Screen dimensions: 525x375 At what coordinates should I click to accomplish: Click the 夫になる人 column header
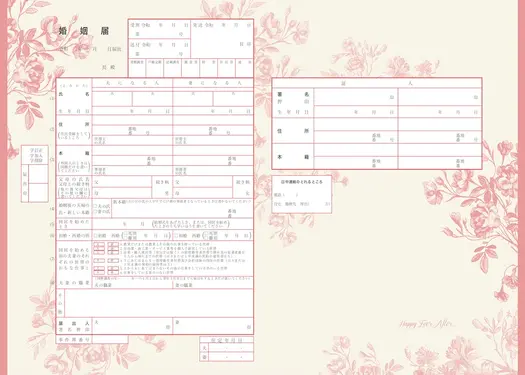[132, 83]
